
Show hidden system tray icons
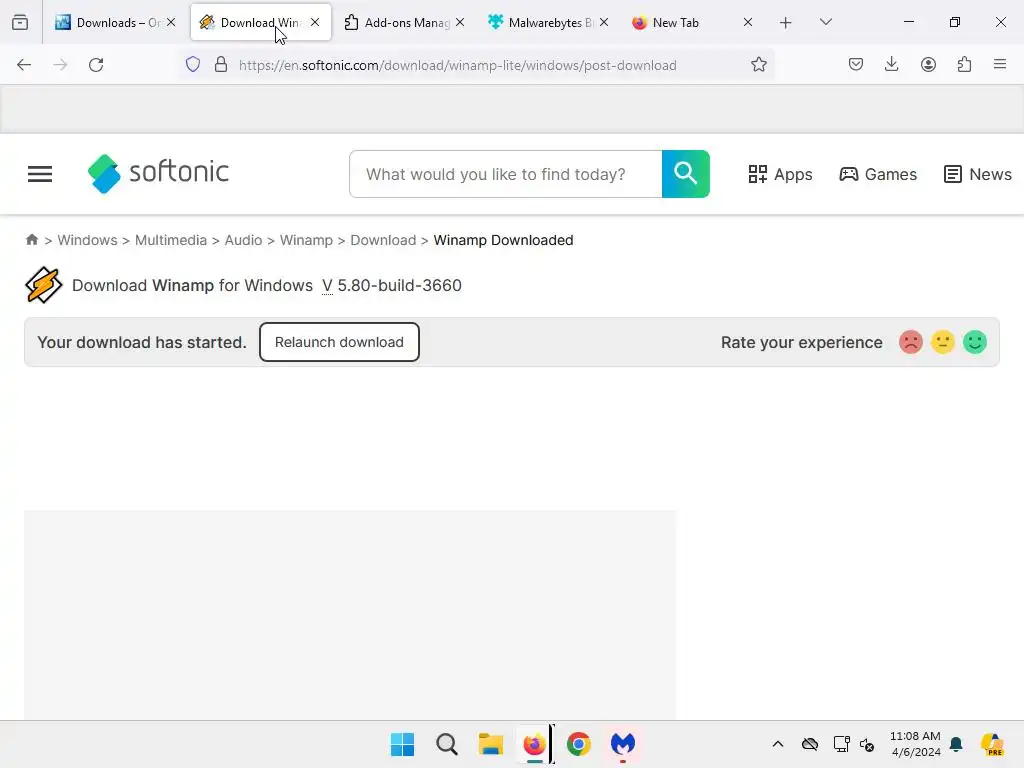tap(778, 744)
